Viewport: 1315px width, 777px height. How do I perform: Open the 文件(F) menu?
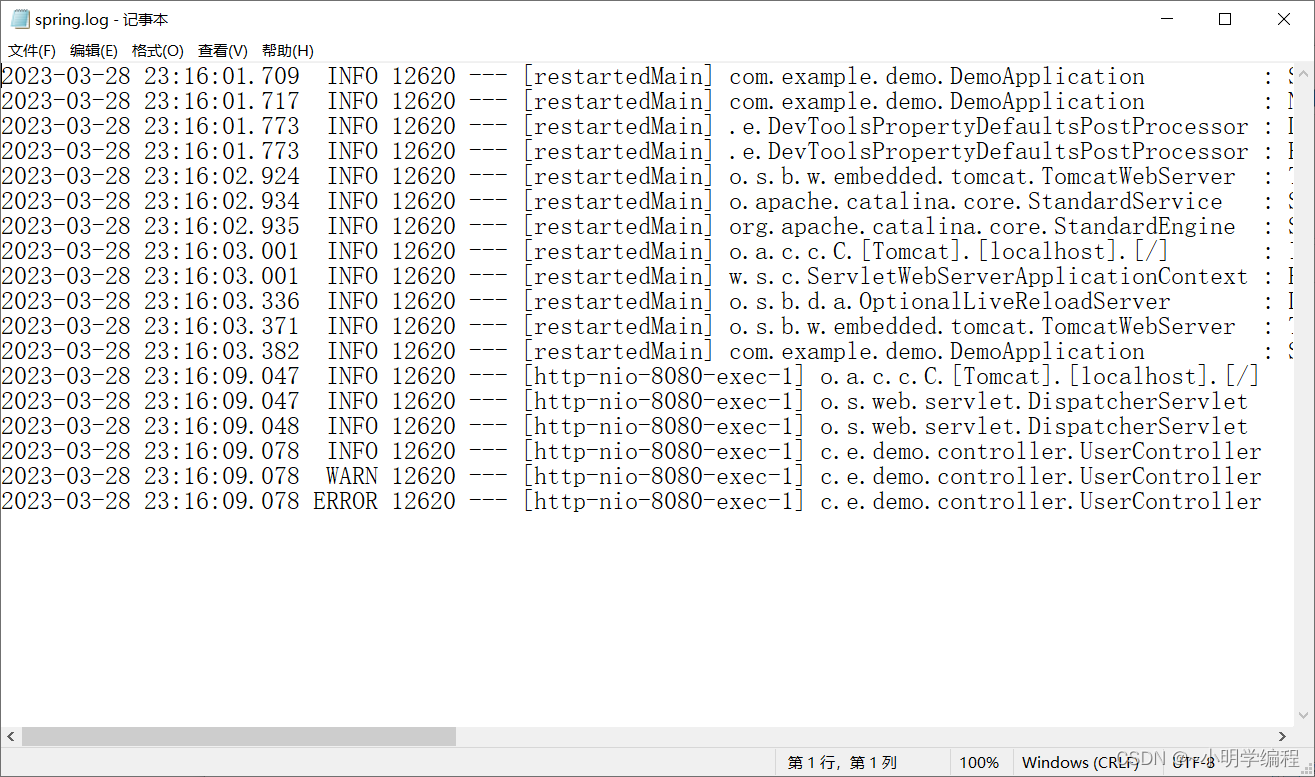(x=32, y=51)
